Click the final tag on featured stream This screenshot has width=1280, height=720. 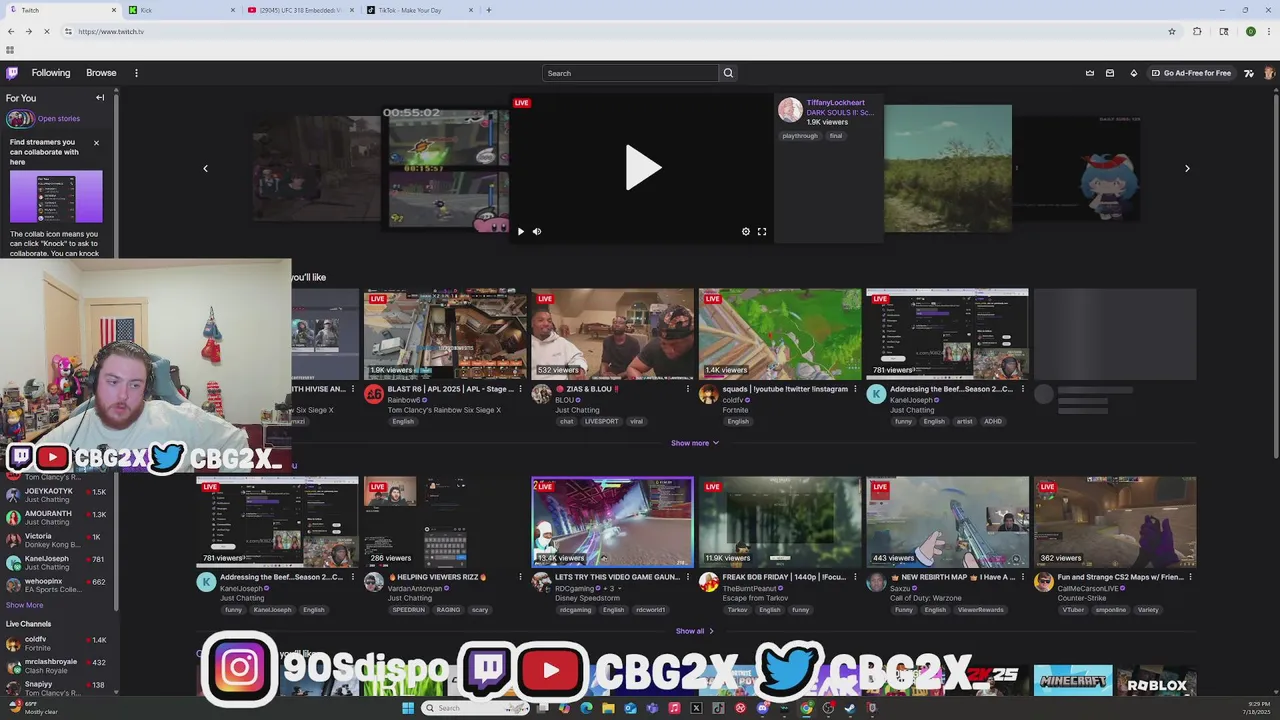(x=836, y=136)
